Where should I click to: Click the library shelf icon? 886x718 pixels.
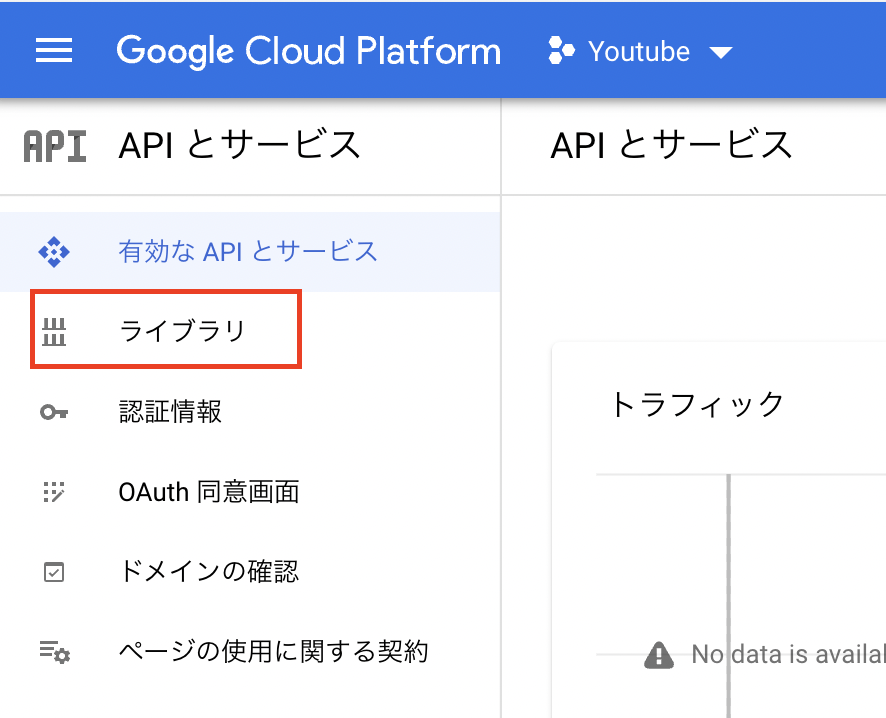coord(54,331)
